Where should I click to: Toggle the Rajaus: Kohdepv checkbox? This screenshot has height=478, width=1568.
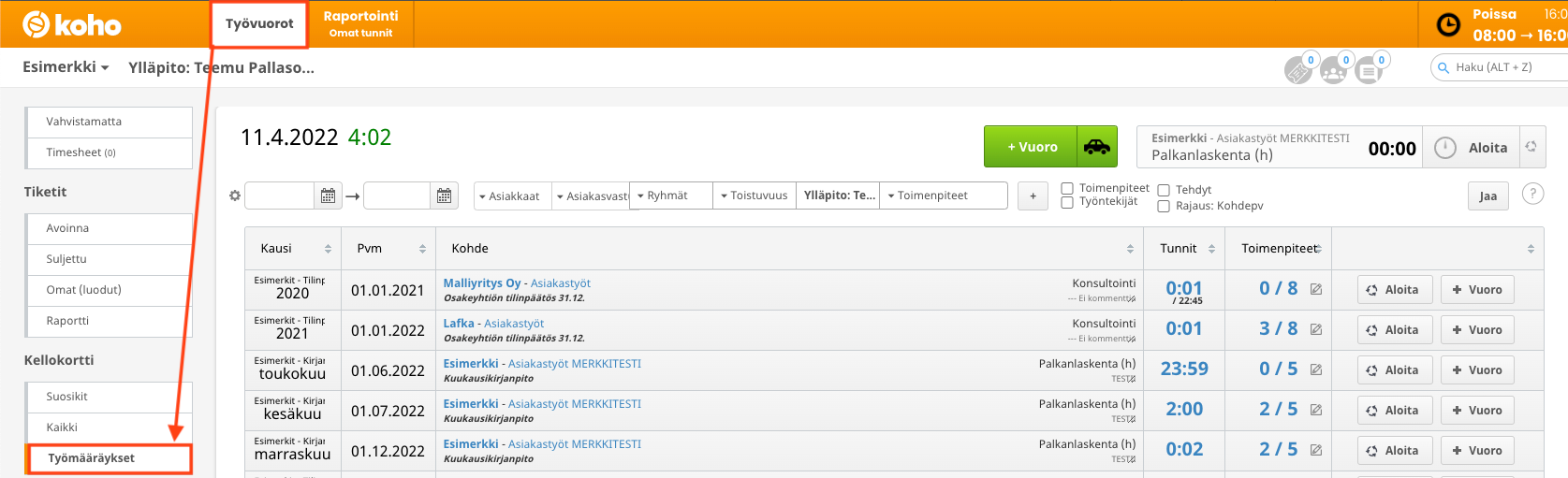(x=1165, y=206)
